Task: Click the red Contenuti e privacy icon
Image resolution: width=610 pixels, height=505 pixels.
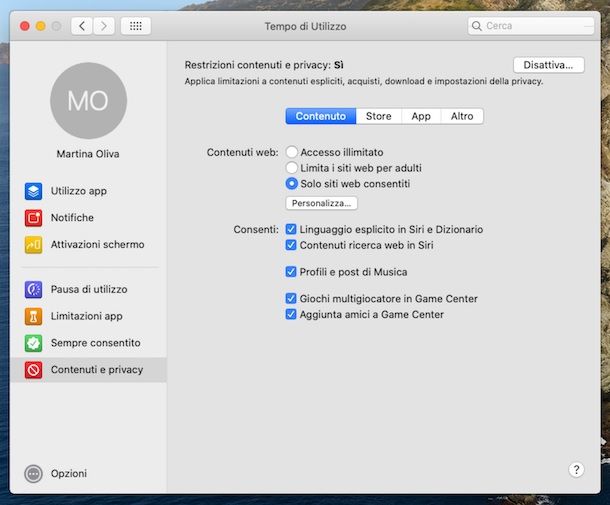Action: (x=33, y=370)
